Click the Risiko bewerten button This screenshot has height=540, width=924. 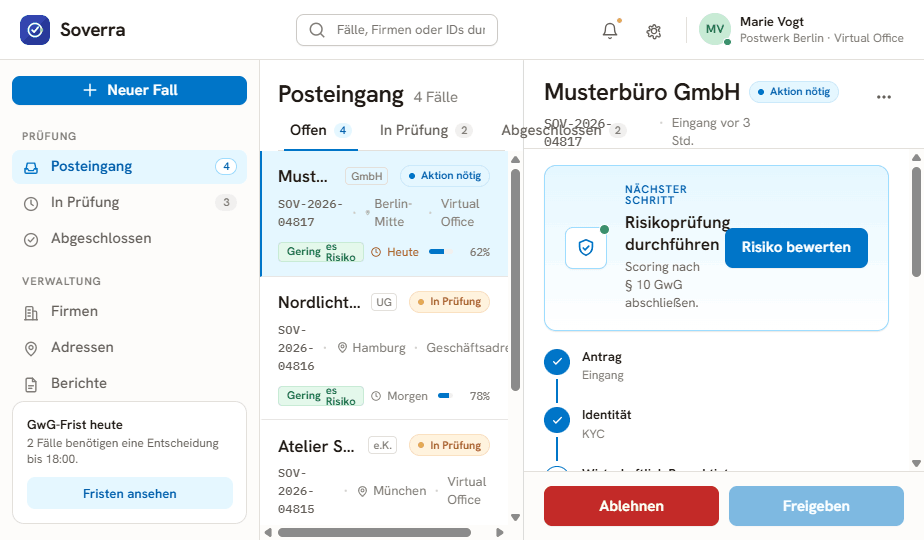(x=796, y=248)
